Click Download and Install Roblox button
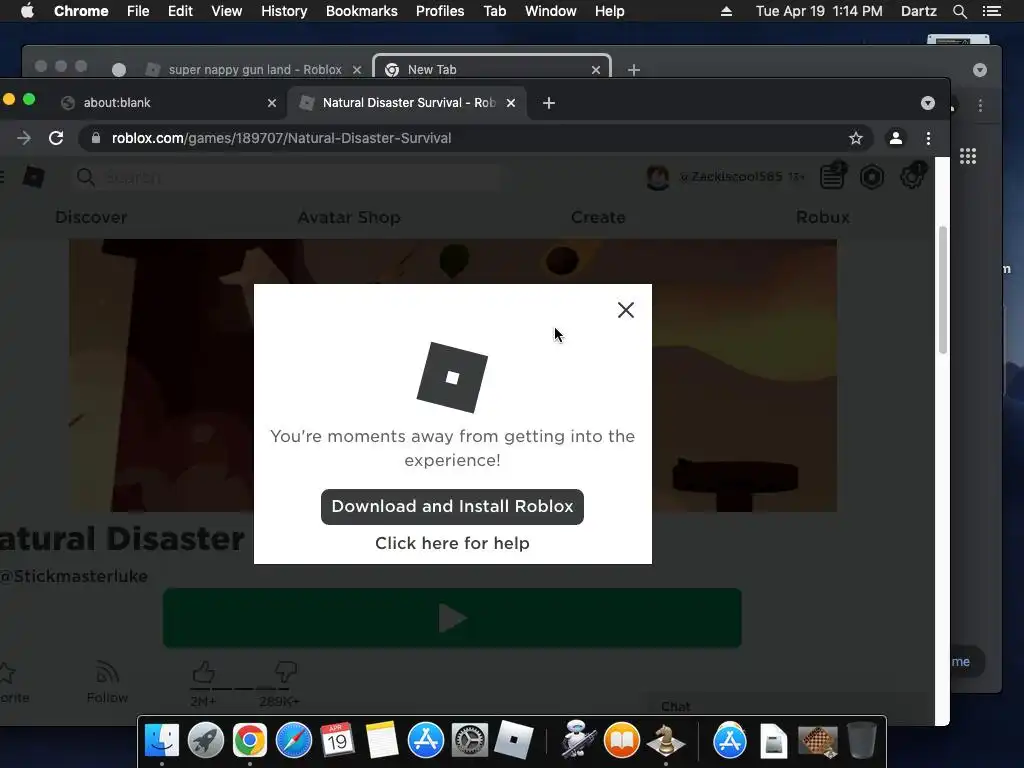This screenshot has width=1024, height=768. [452, 507]
